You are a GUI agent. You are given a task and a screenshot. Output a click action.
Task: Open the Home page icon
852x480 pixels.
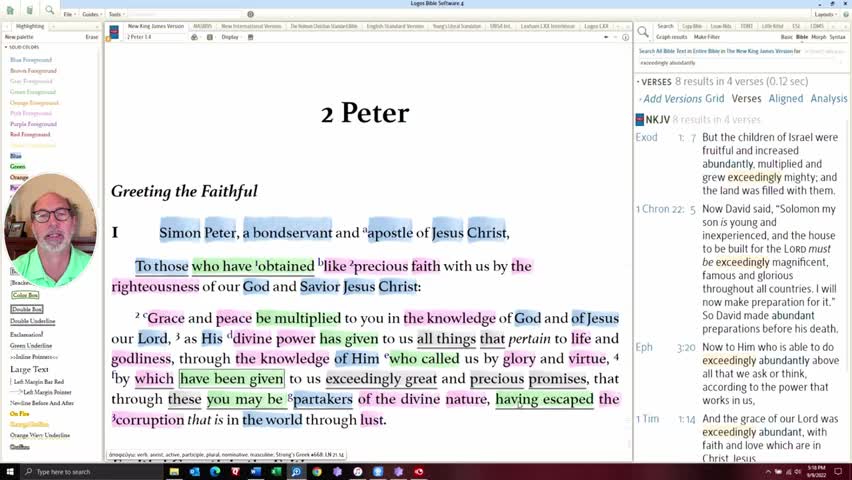10,10
